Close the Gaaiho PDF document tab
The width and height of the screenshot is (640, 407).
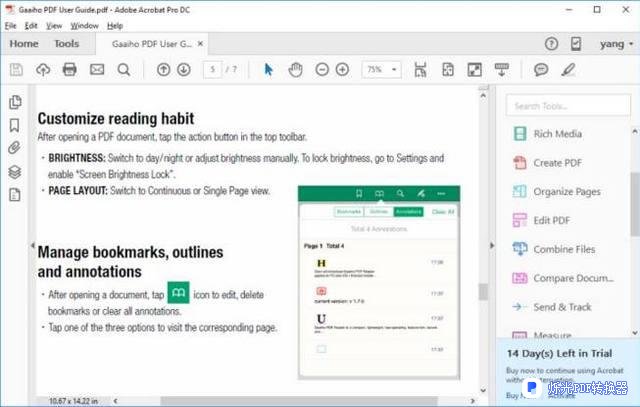coord(200,43)
